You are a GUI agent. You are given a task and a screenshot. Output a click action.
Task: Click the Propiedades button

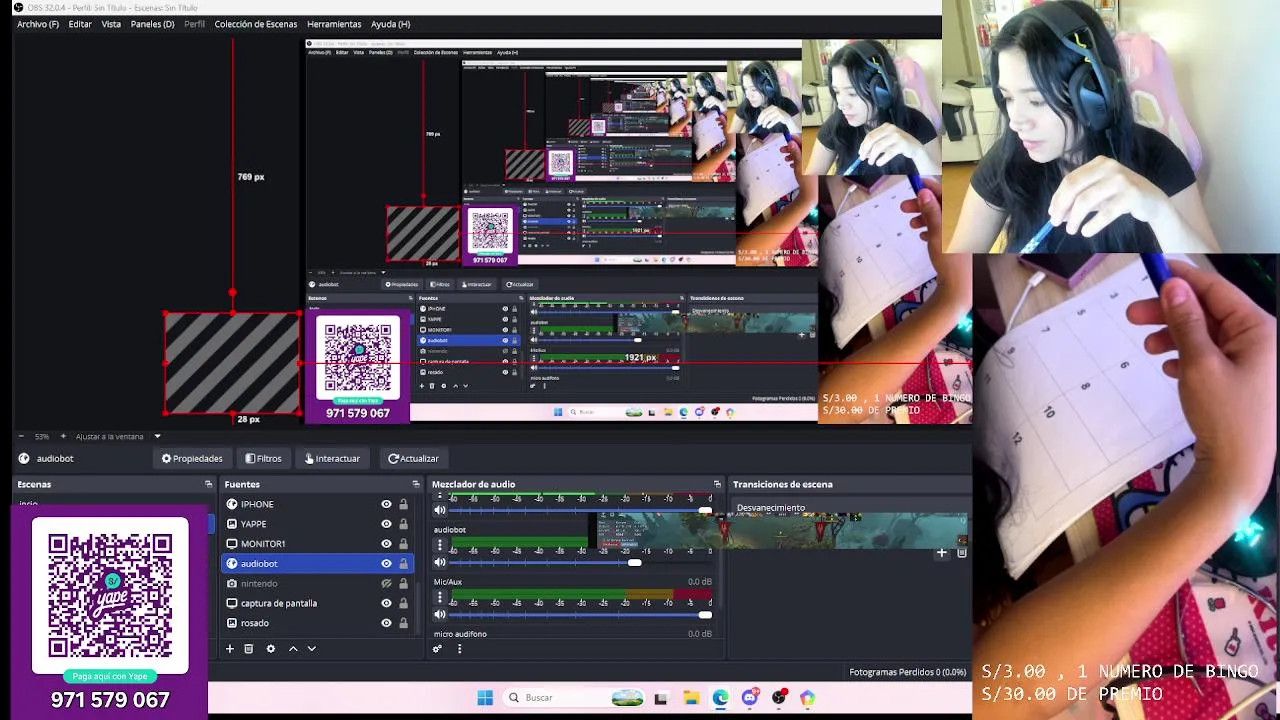point(192,458)
